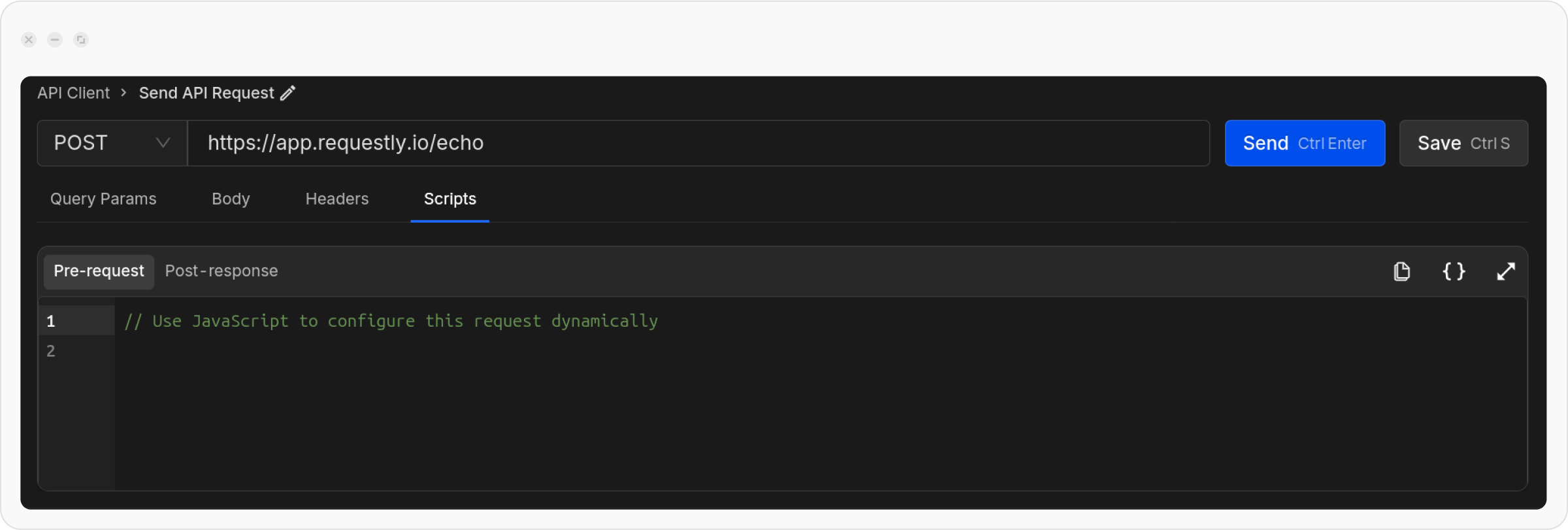The image size is (1568, 530).
Task: Switch to the Body tab
Action: click(230, 199)
